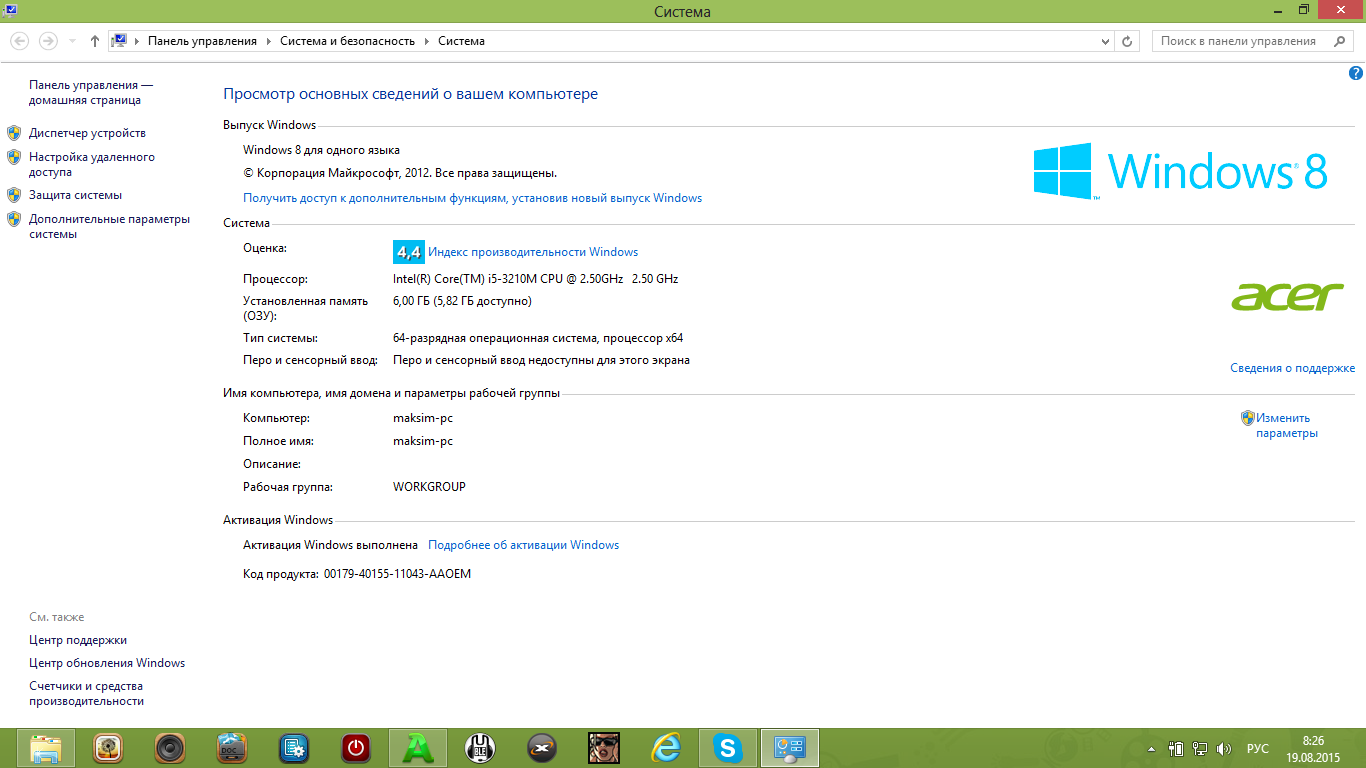The width and height of the screenshot is (1366, 768).
Task: Select the Control Panel taskbar window
Action: 790,748
